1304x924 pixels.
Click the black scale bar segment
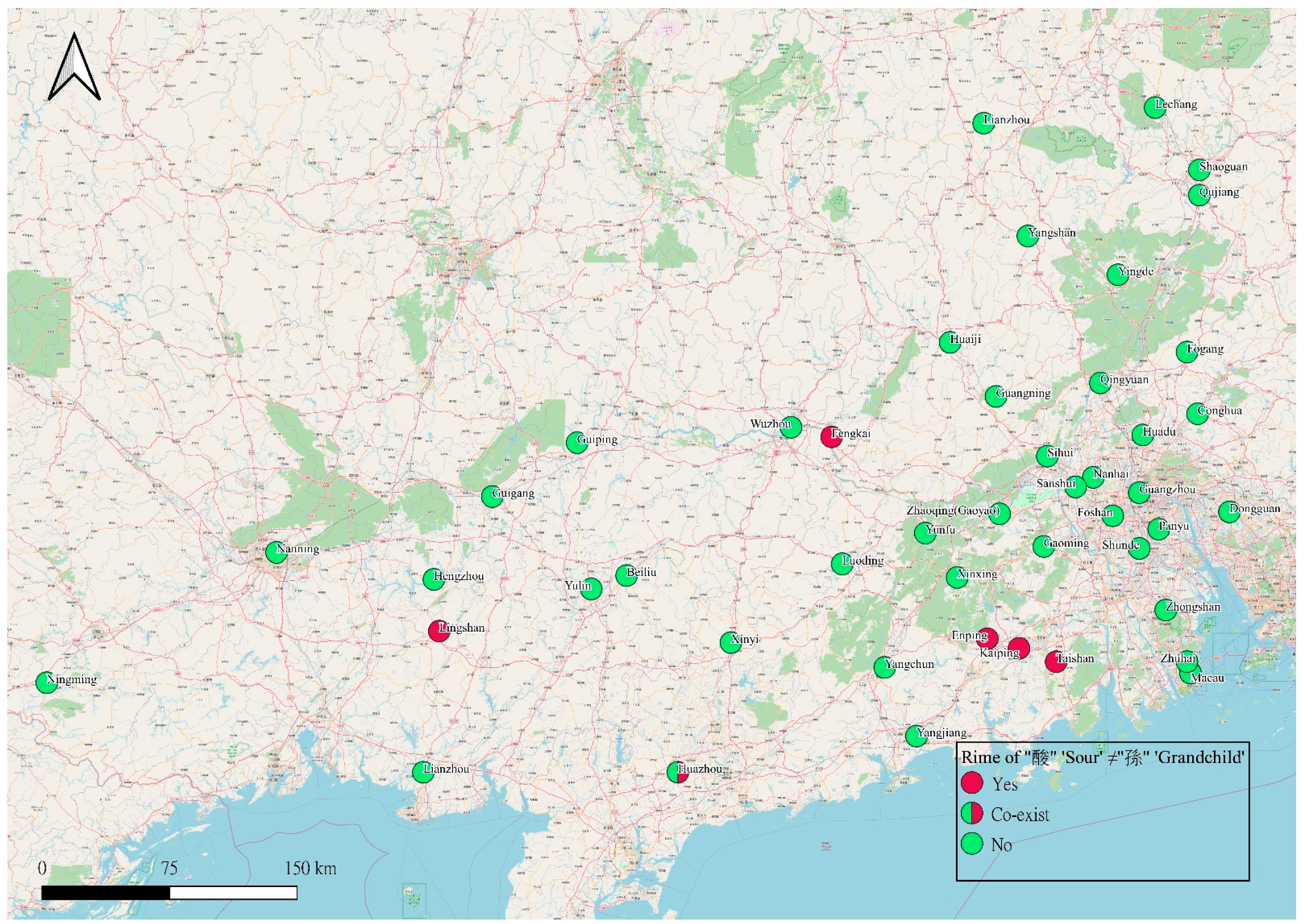pyautogui.click(x=106, y=892)
